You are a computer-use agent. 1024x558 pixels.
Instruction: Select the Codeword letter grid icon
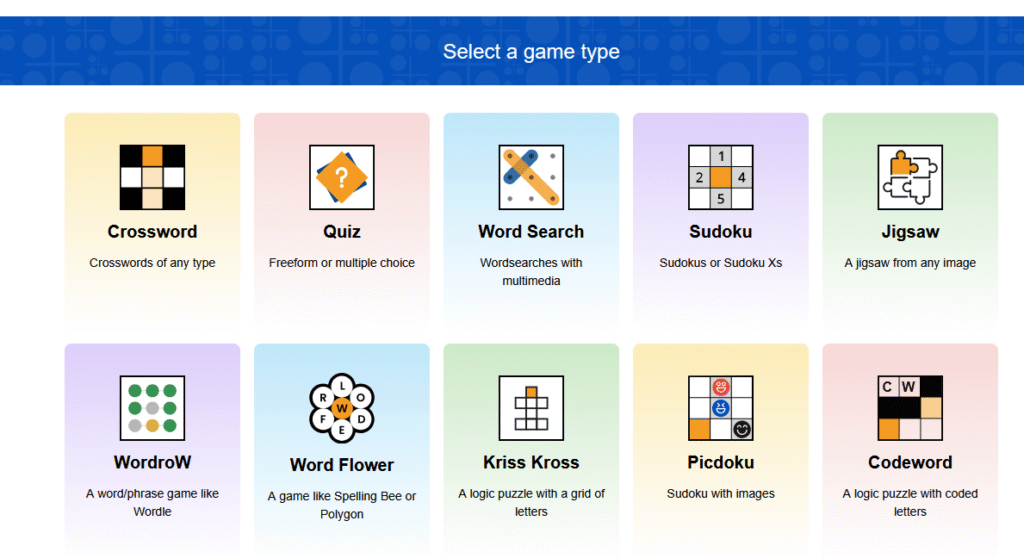click(910, 408)
